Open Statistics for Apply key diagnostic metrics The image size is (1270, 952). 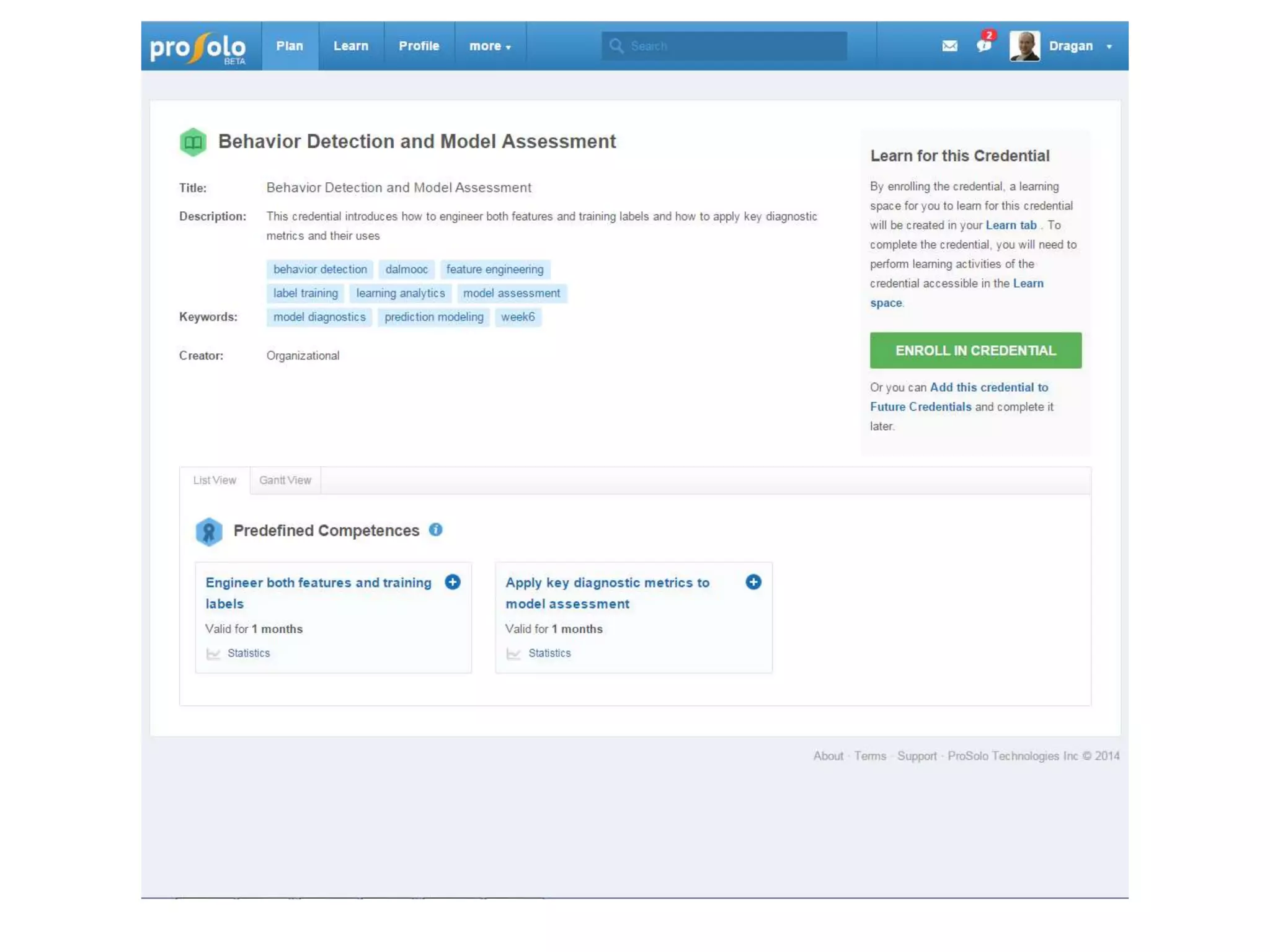[x=549, y=653]
